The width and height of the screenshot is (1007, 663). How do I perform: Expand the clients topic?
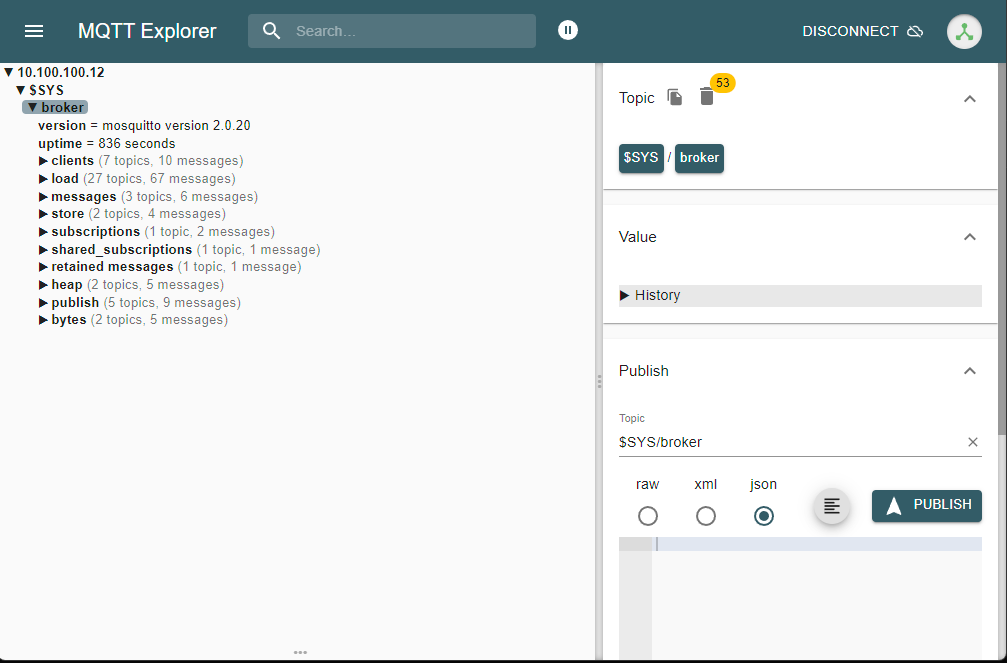(x=43, y=161)
